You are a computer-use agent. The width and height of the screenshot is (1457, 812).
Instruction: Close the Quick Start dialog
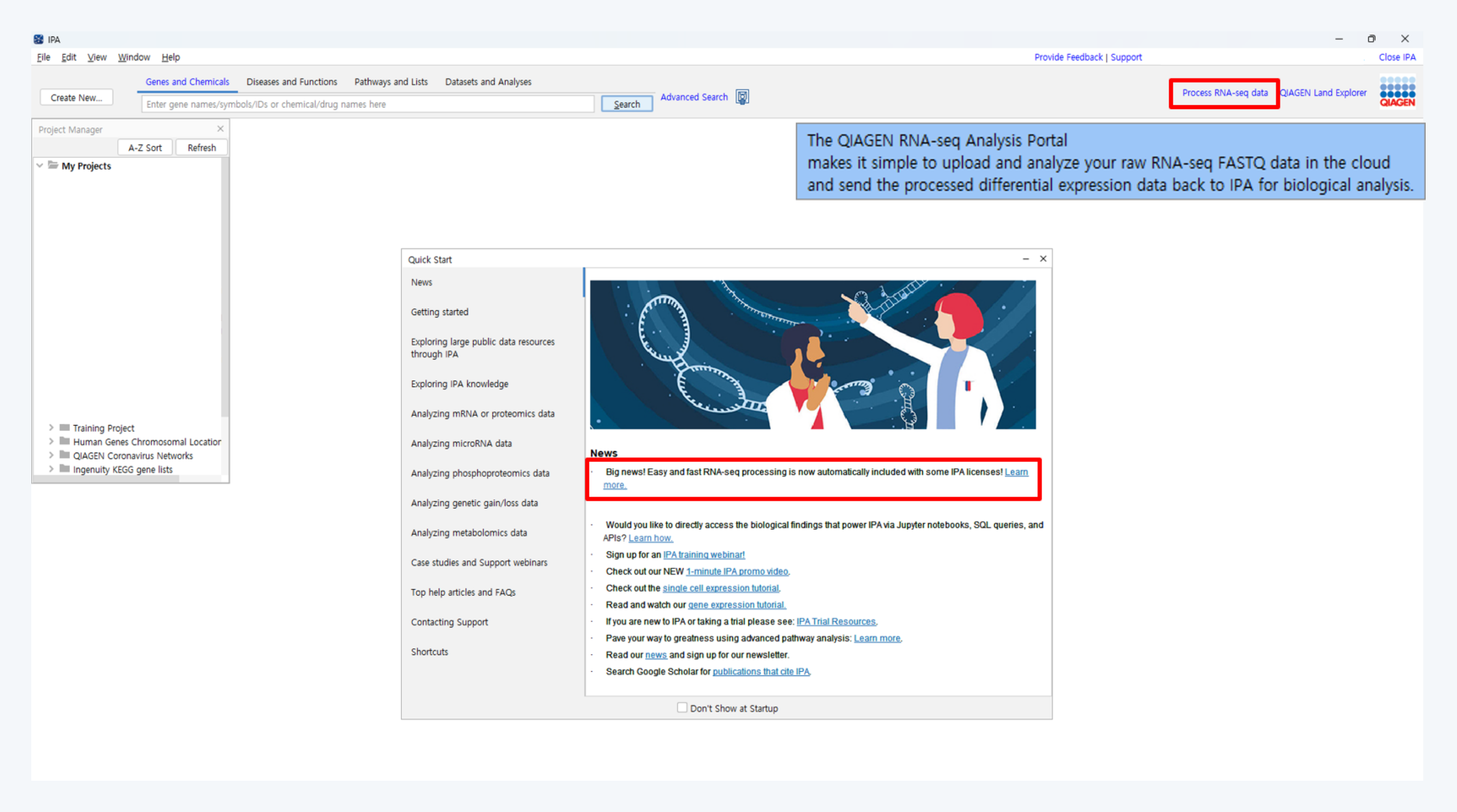[x=1043, y=259]
